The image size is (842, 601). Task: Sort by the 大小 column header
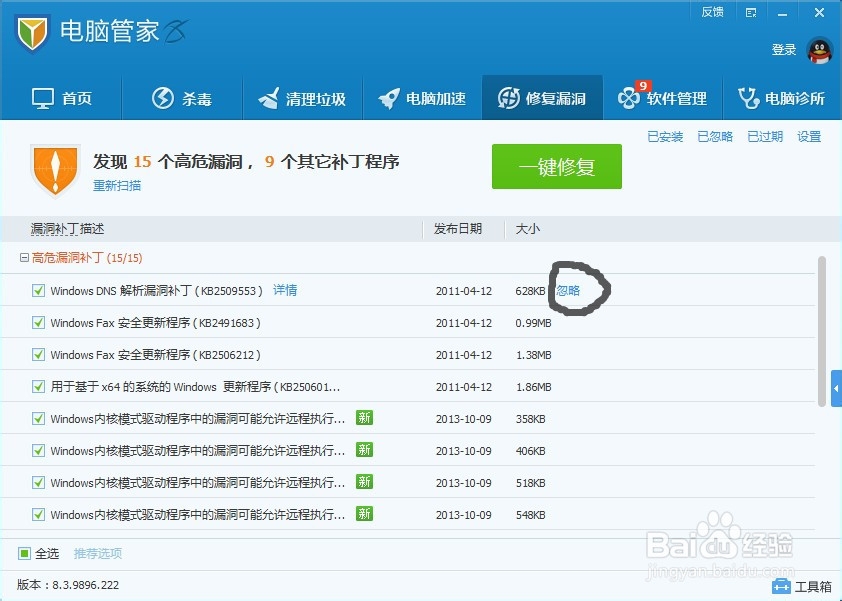pyautogui.click(x=527, y=229)
